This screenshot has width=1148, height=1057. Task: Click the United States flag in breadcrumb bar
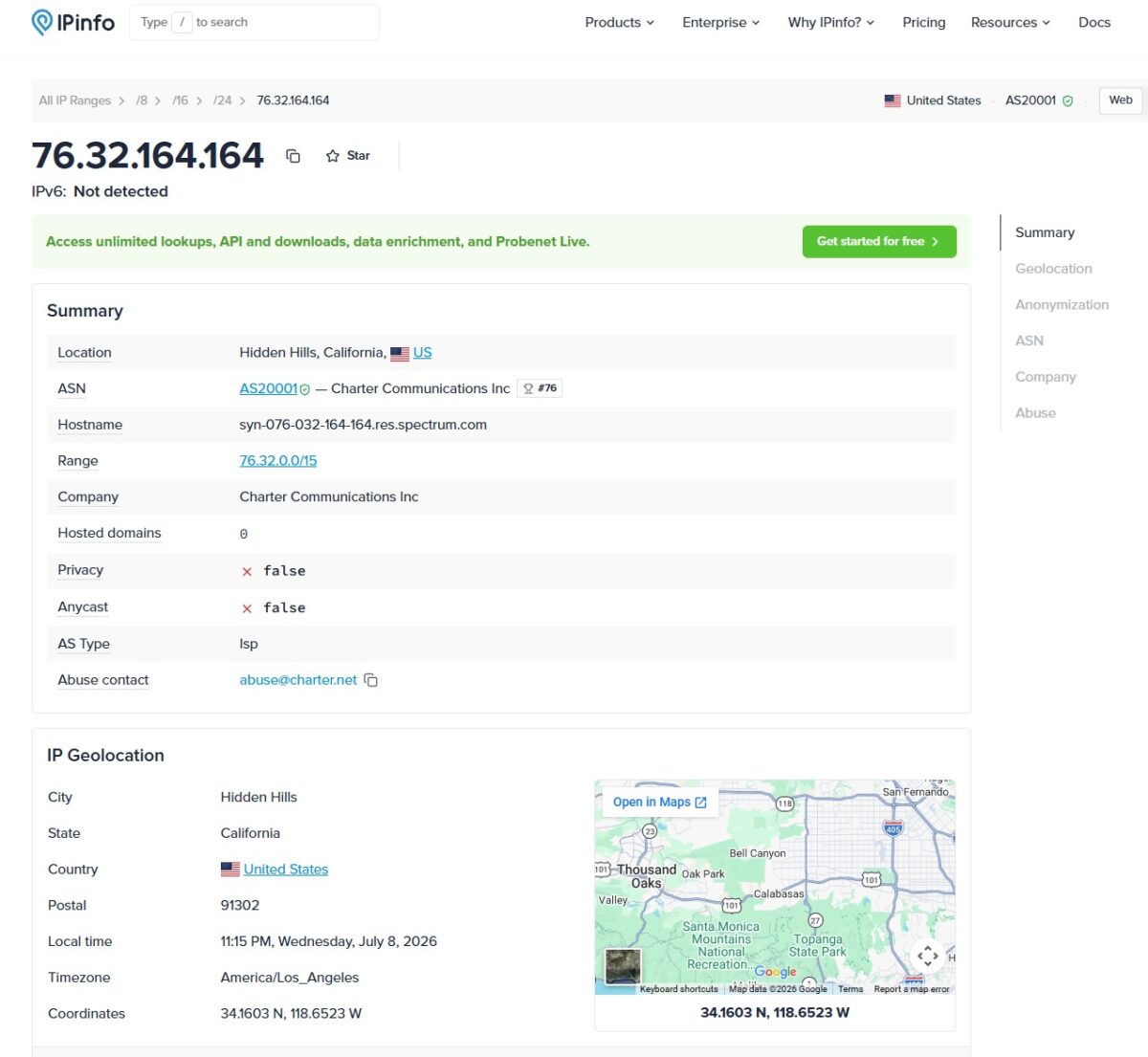point(893,100)
